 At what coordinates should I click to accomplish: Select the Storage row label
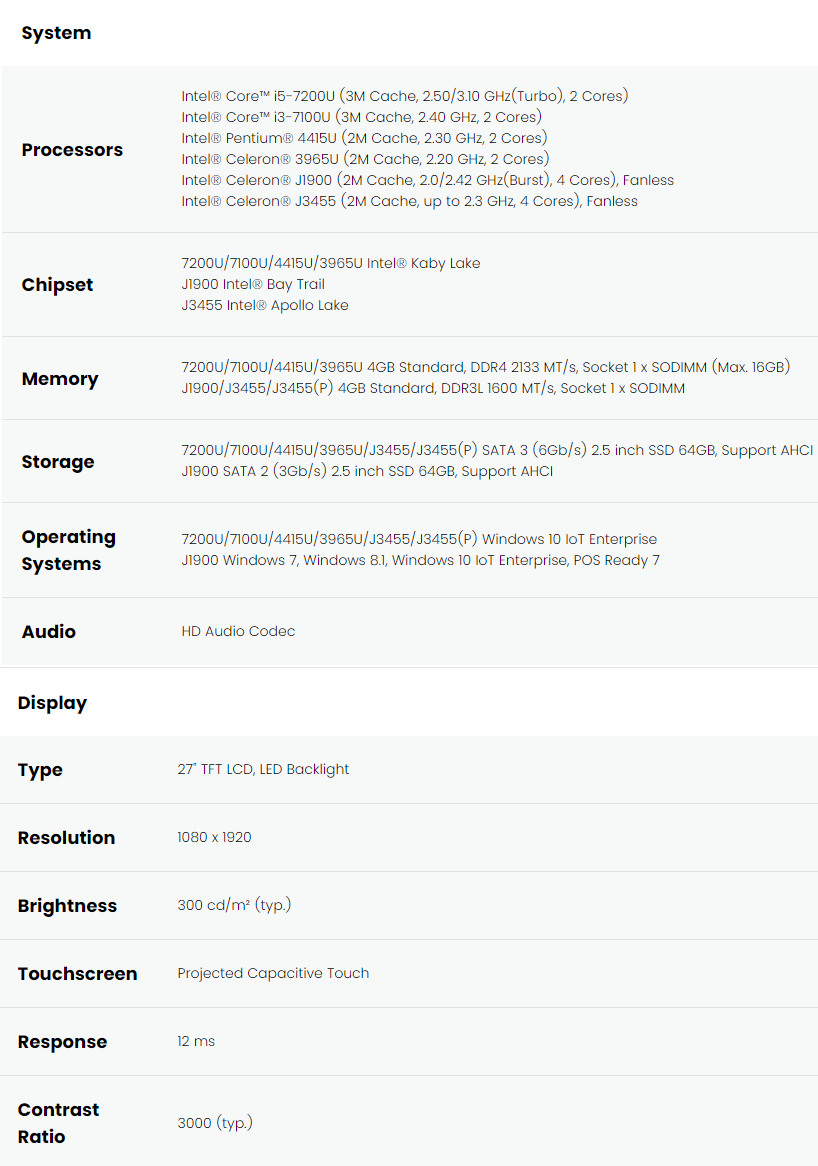[x=58, y=462]
